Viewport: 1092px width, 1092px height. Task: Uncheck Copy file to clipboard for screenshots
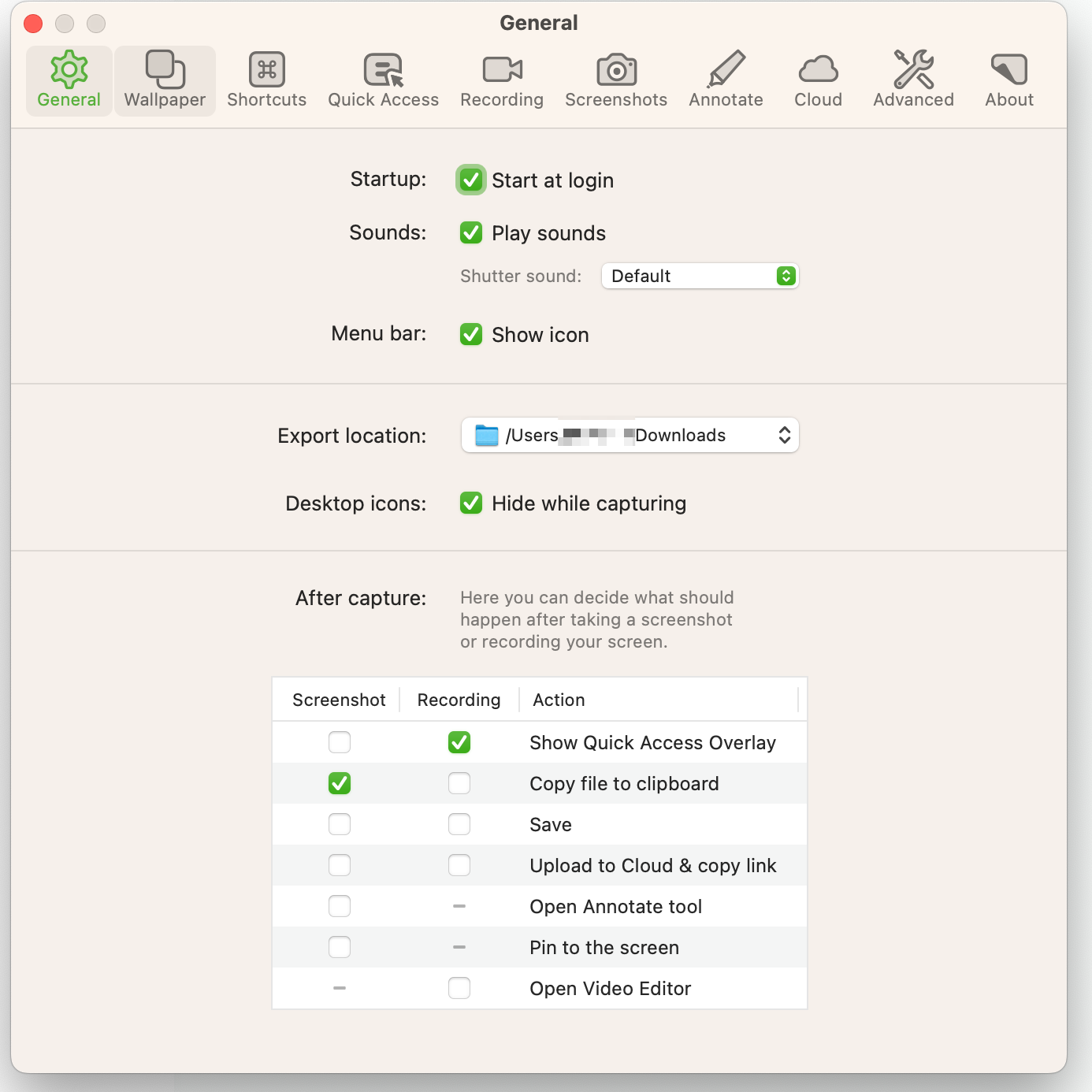(340, 783)
